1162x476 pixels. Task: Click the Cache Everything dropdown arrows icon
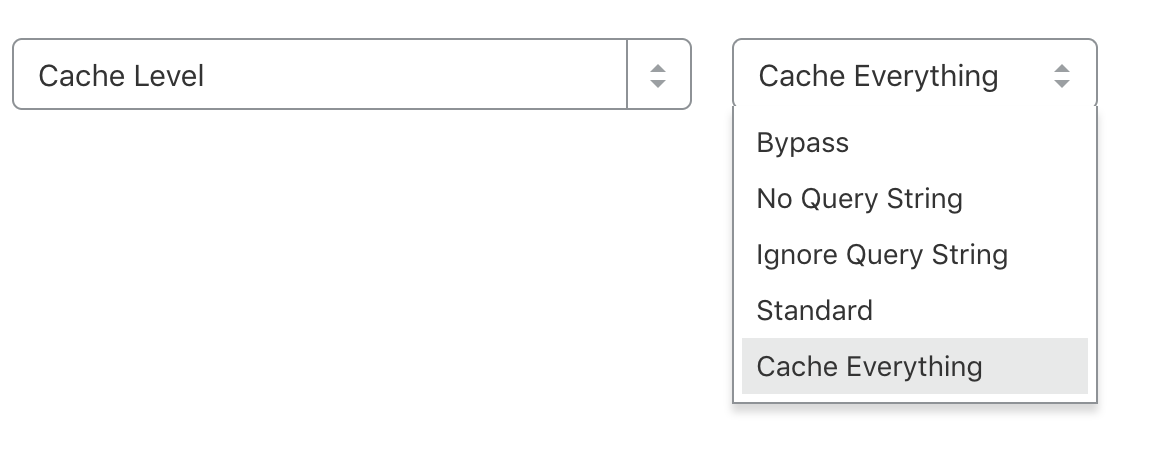[1062, 75]
